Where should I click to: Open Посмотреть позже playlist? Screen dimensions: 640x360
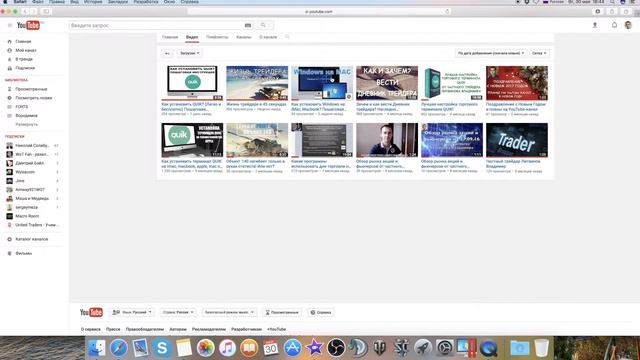[x=33, y=98]
